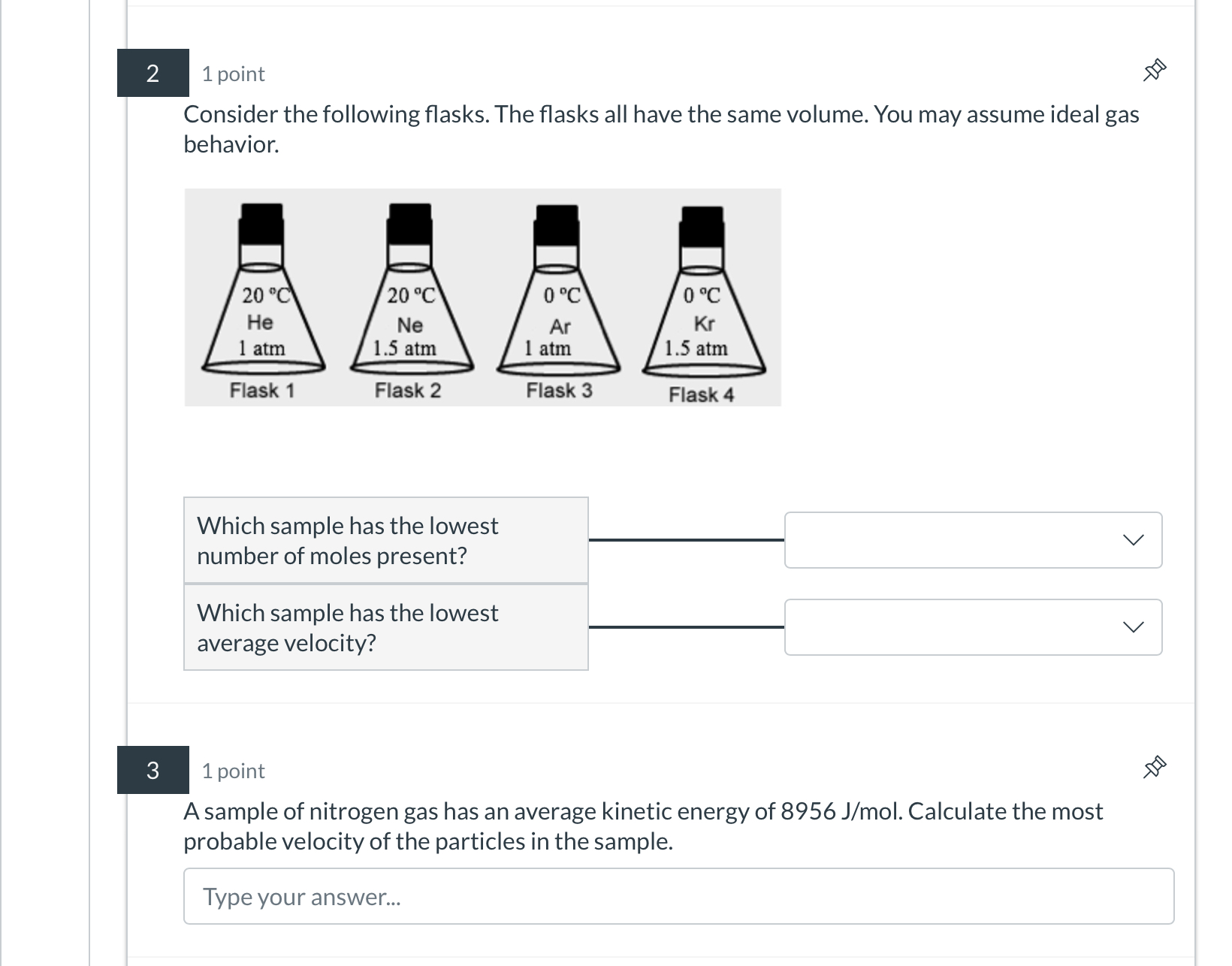View the flasks illustration thumbnail
The image size is (1232, 966).
[x=483, y=296]
